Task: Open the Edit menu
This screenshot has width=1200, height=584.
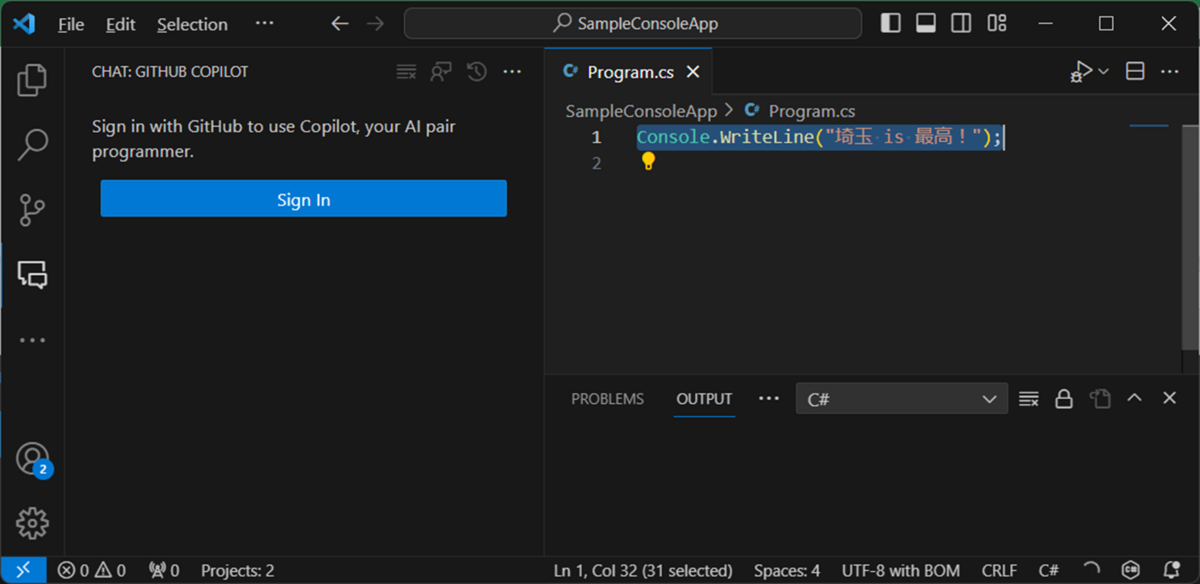Action: tap(121, 24)
